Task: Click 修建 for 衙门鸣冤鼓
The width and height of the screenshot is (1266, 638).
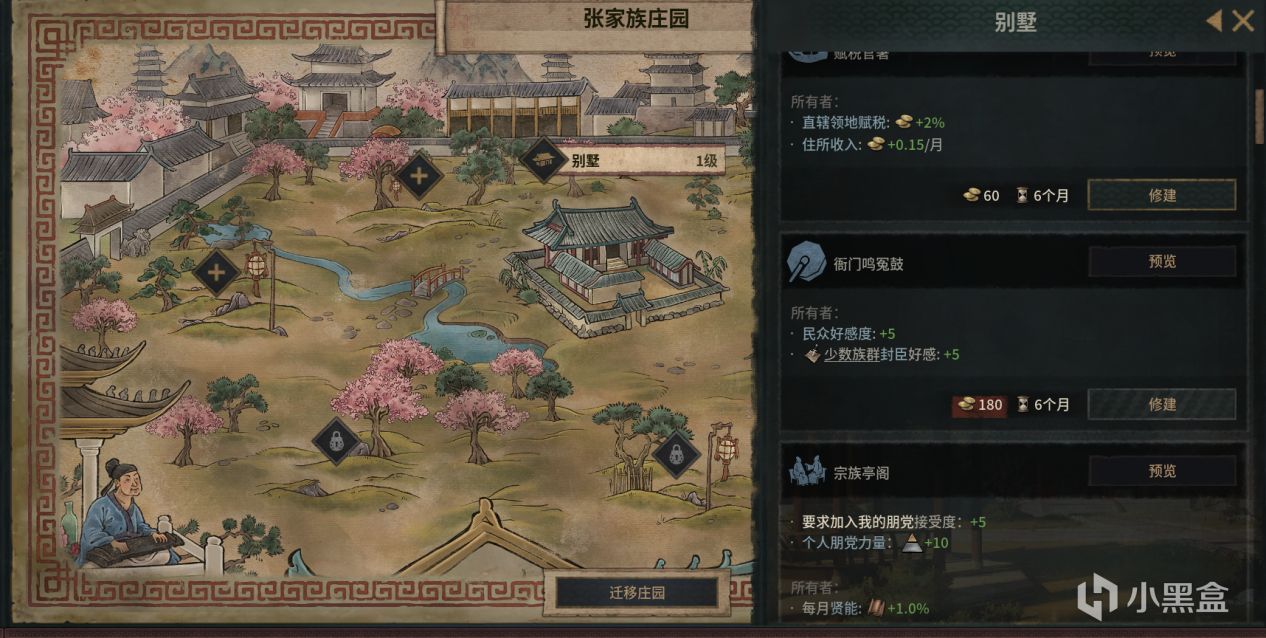Action: pos(1162,404)
